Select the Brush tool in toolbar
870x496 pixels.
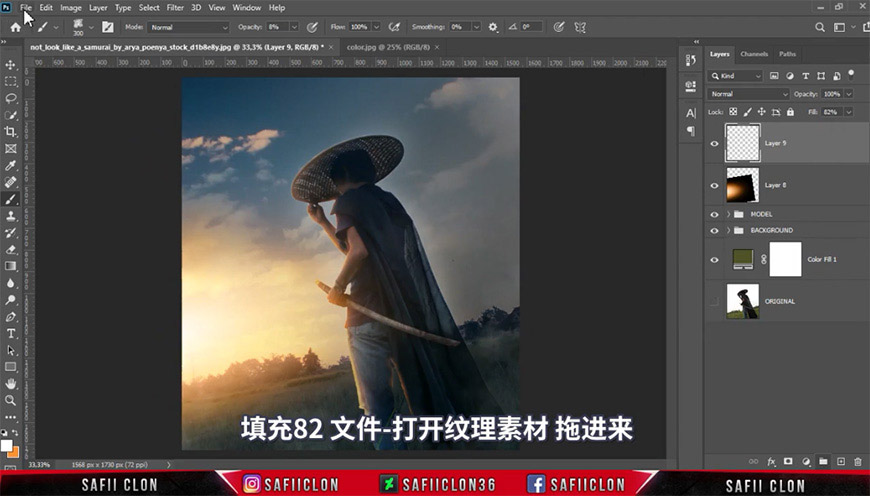click(11, 199)
